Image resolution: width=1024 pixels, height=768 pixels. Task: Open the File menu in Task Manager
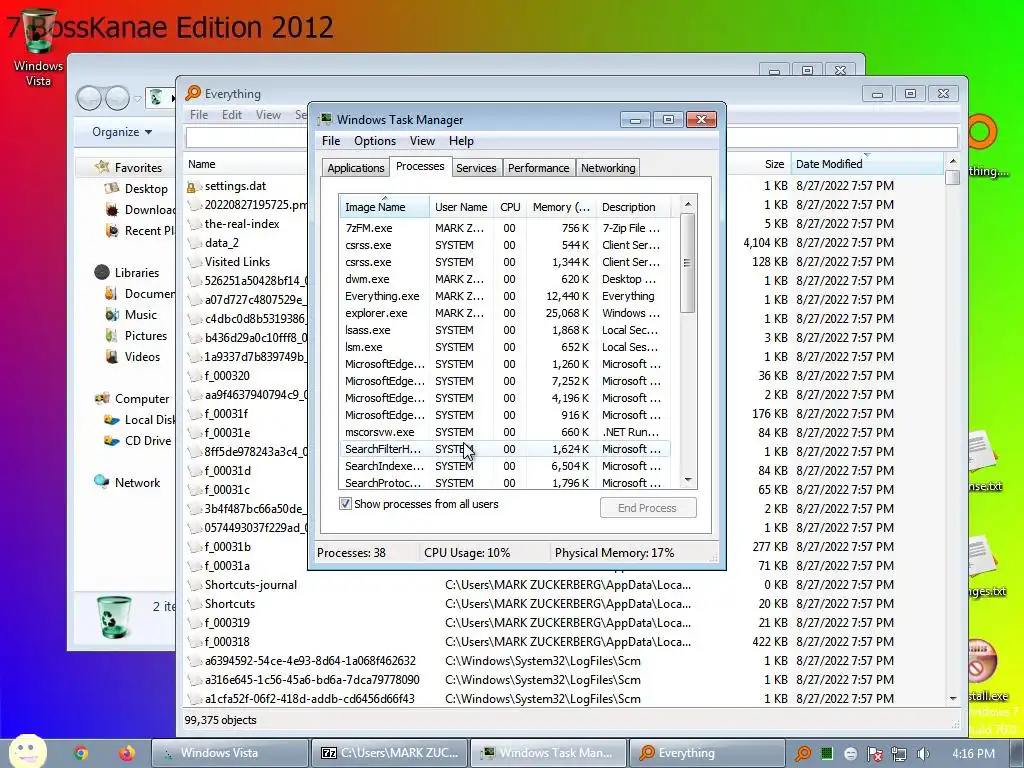click(331, 141)
